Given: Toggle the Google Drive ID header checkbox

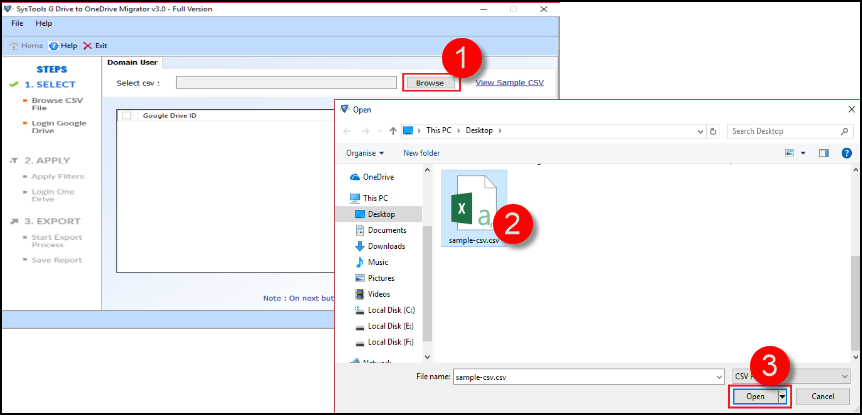Looking at the screenshot, I should point(127,115).
